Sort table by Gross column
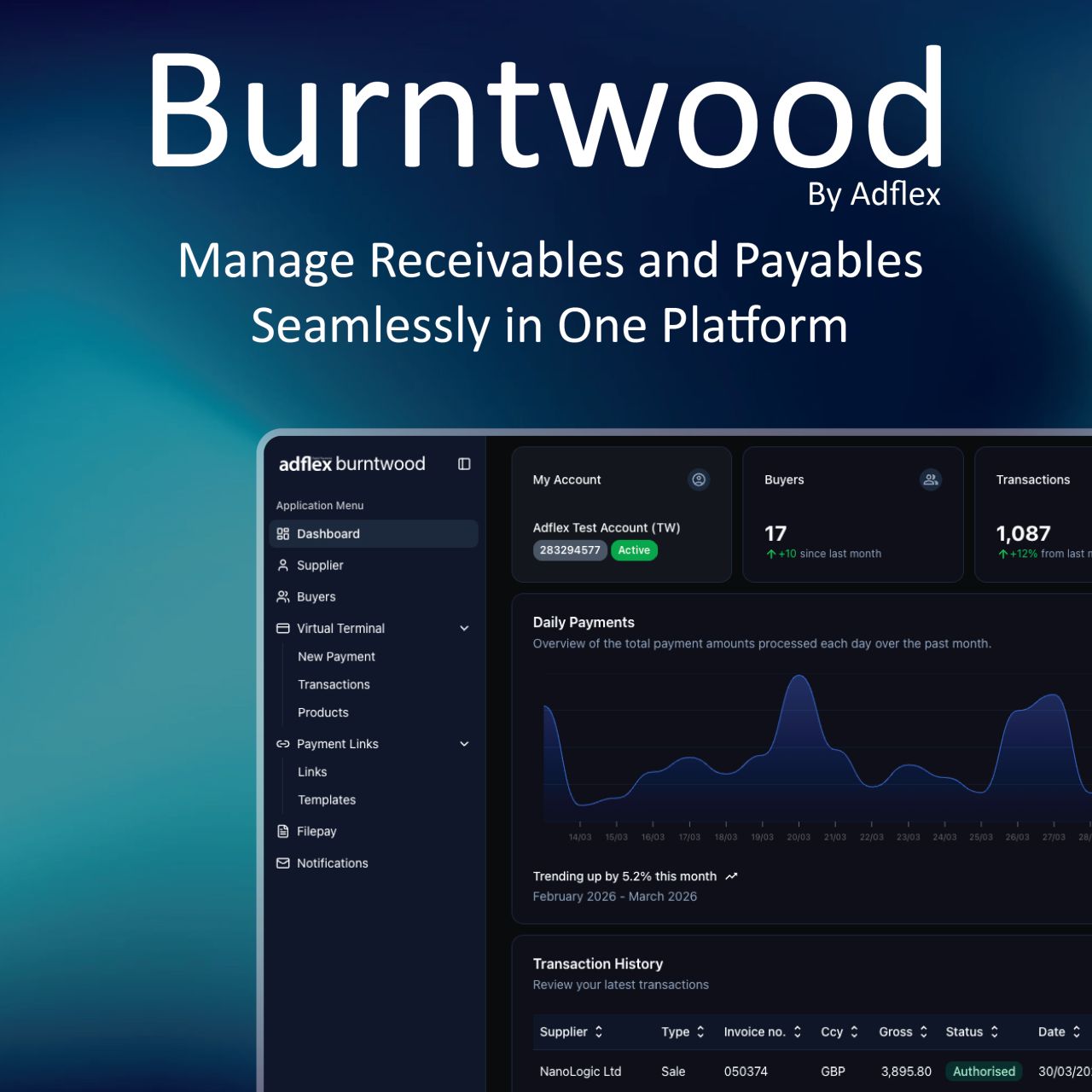This screenshot has width=1092, height=1092. click(x=903, y=1031)
